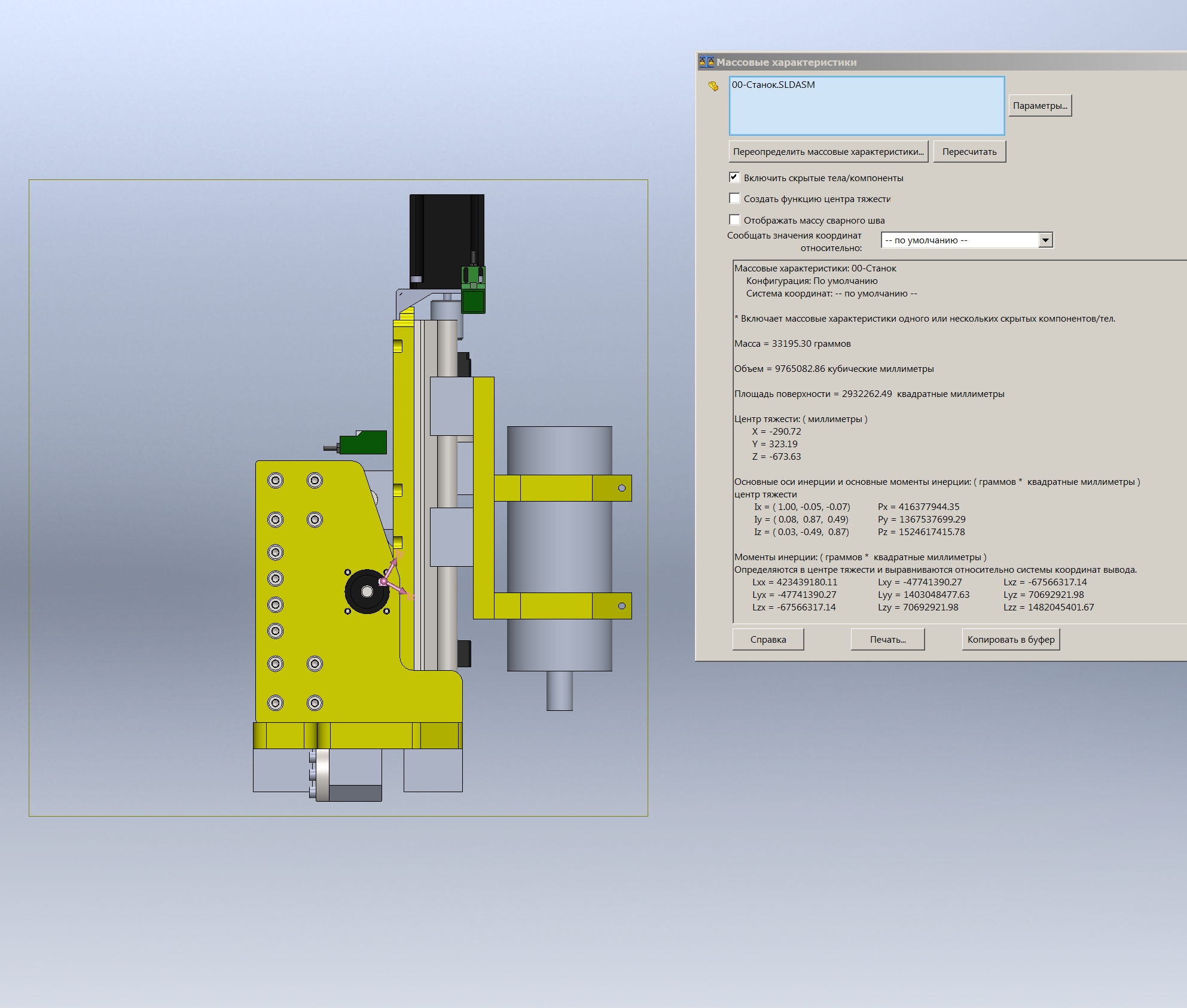Image resolution: width=1187 pixels, height=1008 pixels.
Task: Select the gray cylindrical spindle motor
Action: (559, 548)
